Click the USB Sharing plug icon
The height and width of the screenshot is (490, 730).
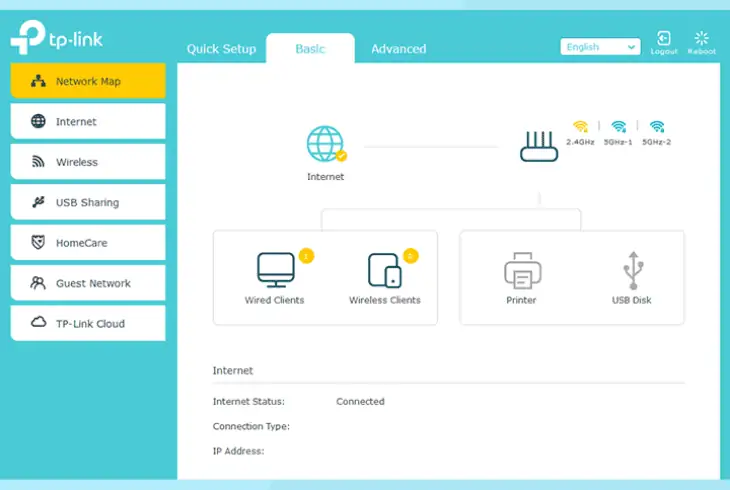point(38,202)
